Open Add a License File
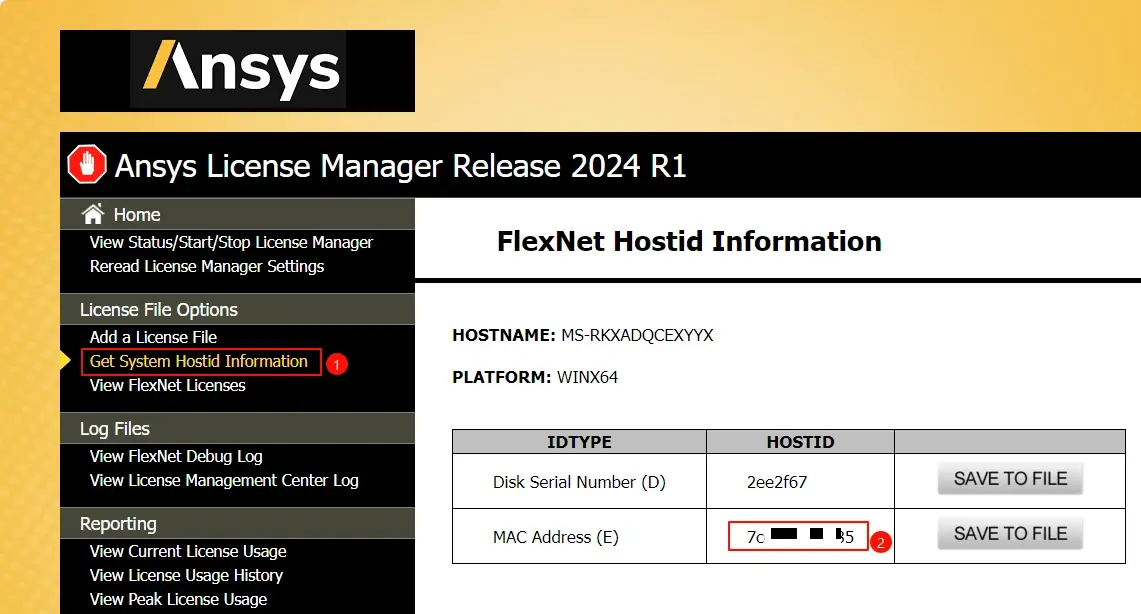1141x614 pixels. (x=154, y=337)
